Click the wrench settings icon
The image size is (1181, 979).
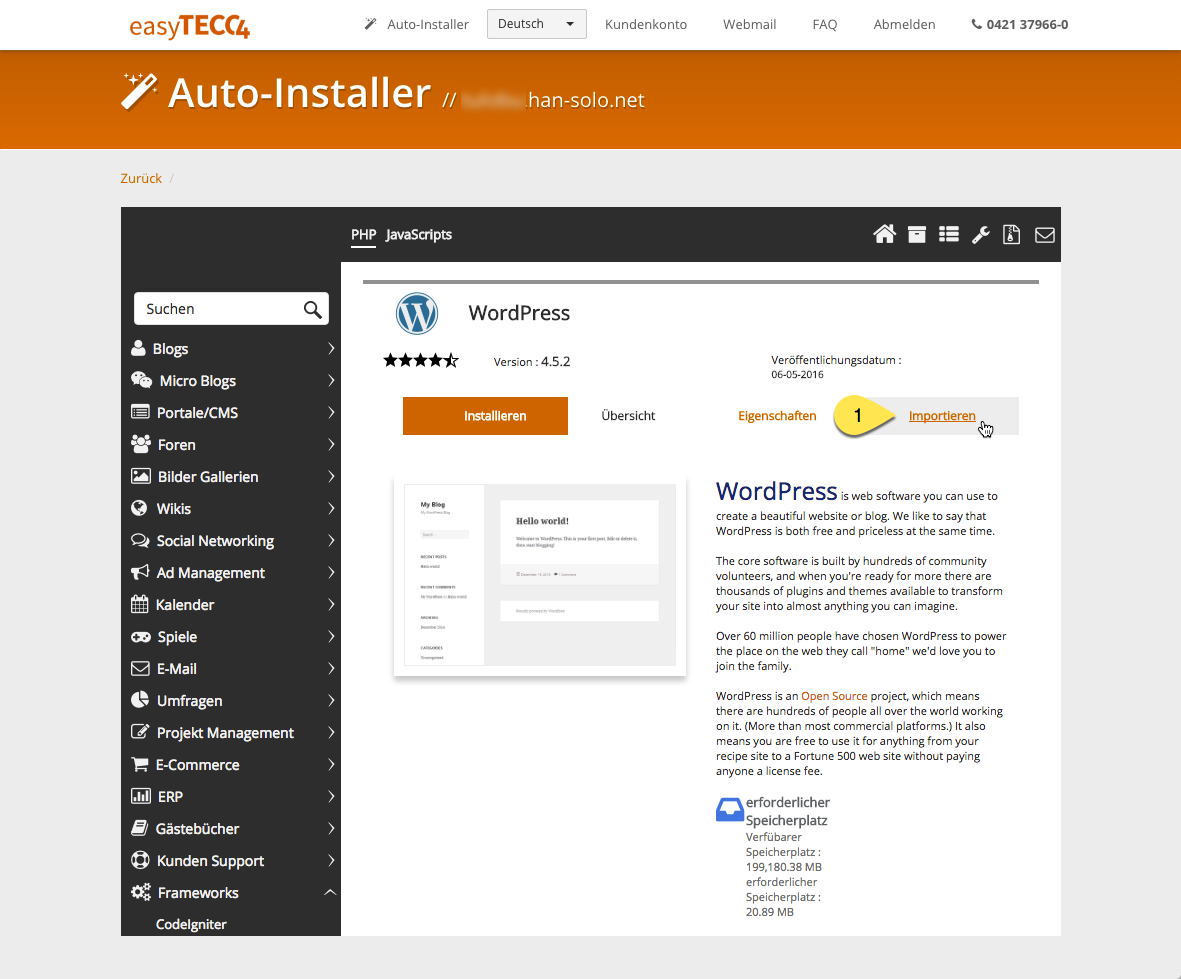pos(981,235)
